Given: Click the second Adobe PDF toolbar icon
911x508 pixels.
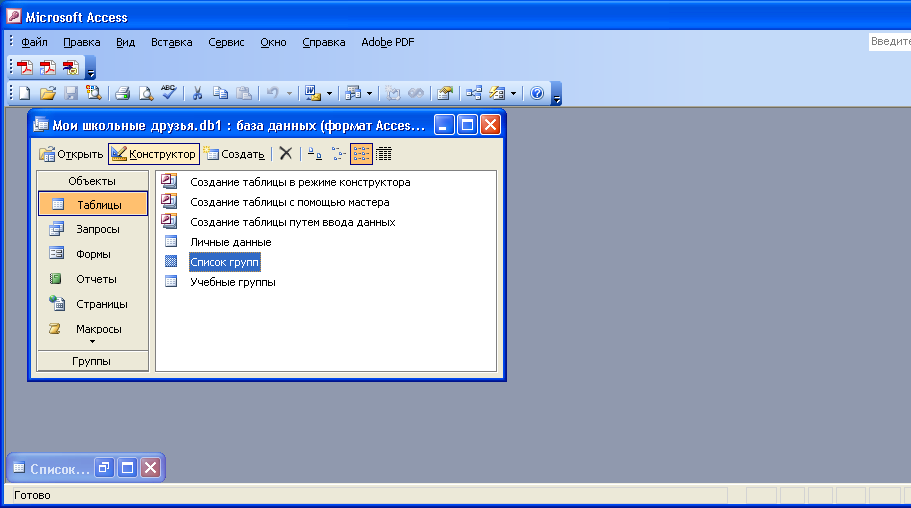Looking at the screenshot, I should [x=48, y=68].
